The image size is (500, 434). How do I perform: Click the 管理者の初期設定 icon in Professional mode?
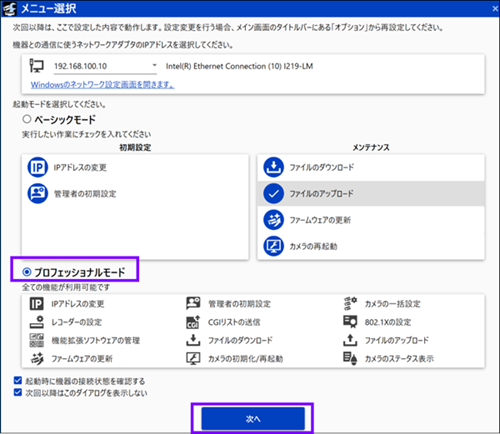[193, 303]
